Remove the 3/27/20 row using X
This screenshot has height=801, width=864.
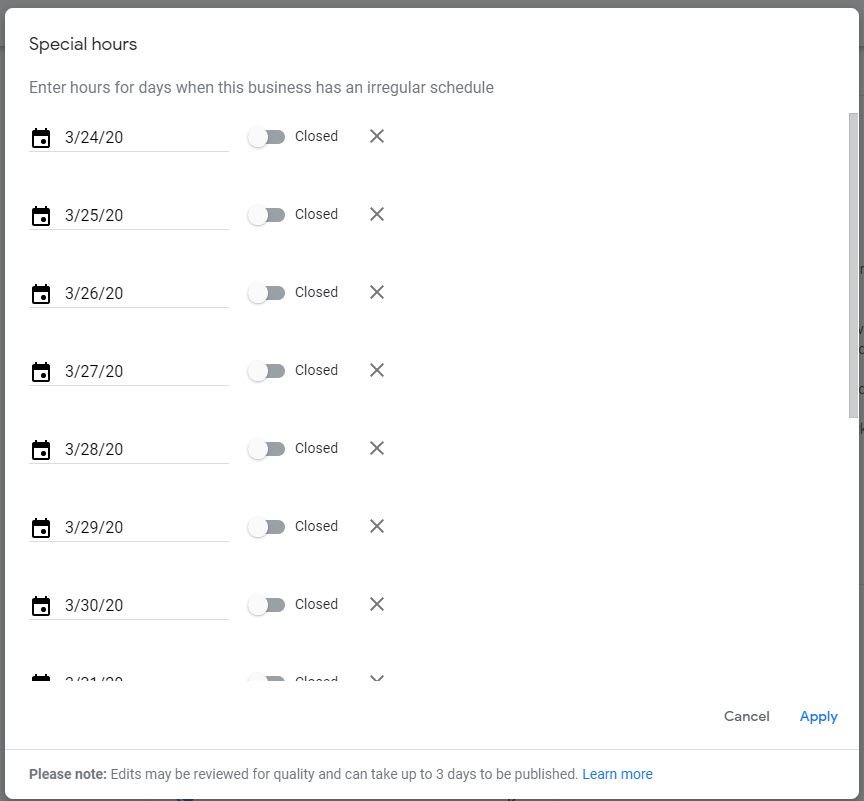click(x=377, y=370)
